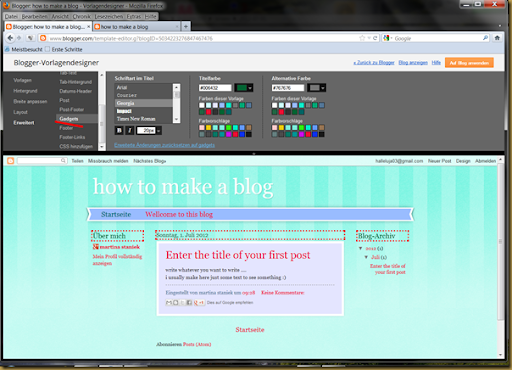Select the Hintergrund section
This screenshot has width=512, height=370.
pyautogui.click(x=25, y=91)
